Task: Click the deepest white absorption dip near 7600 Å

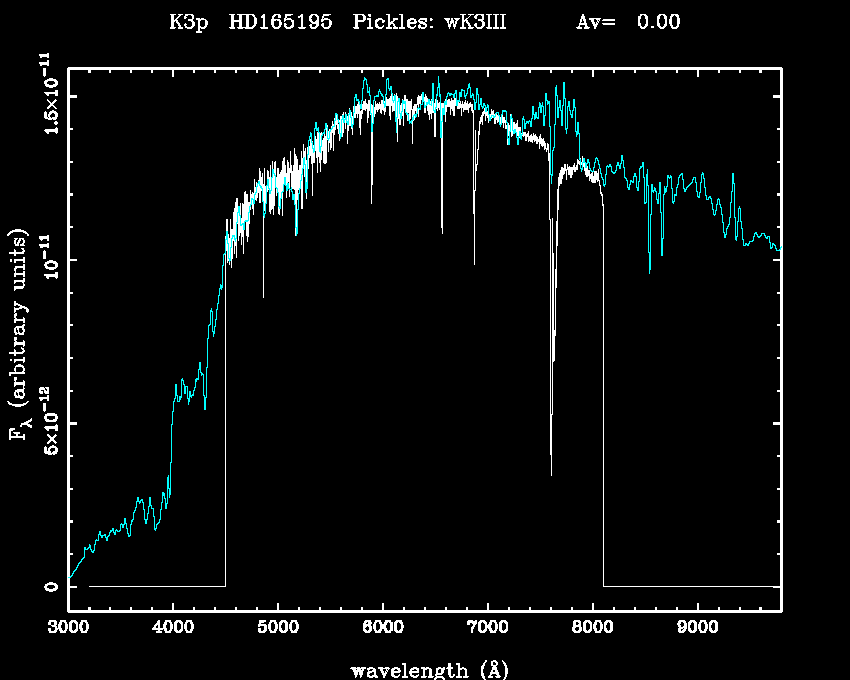Action: pos(551,470)
